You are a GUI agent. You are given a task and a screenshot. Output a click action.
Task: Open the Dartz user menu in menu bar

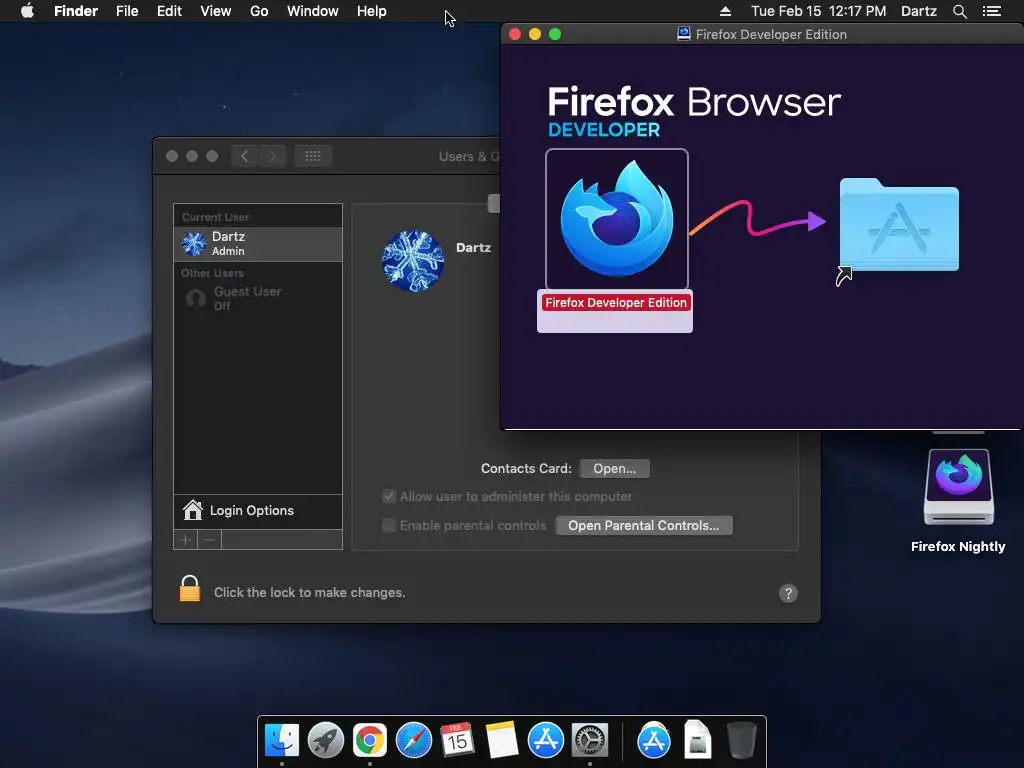(x=918, y=11)
